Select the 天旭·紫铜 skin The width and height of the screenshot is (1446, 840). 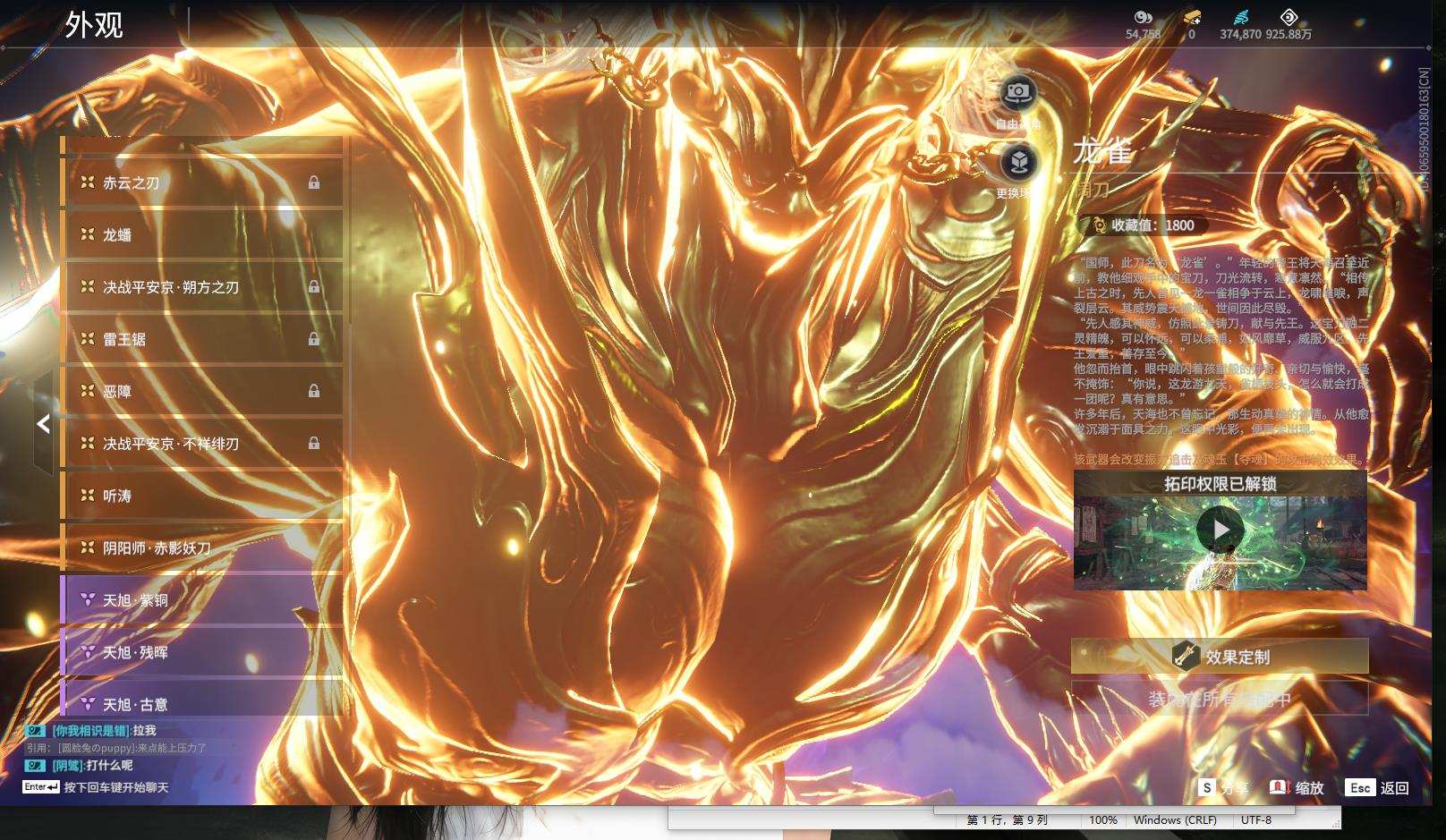pos(202,600)
